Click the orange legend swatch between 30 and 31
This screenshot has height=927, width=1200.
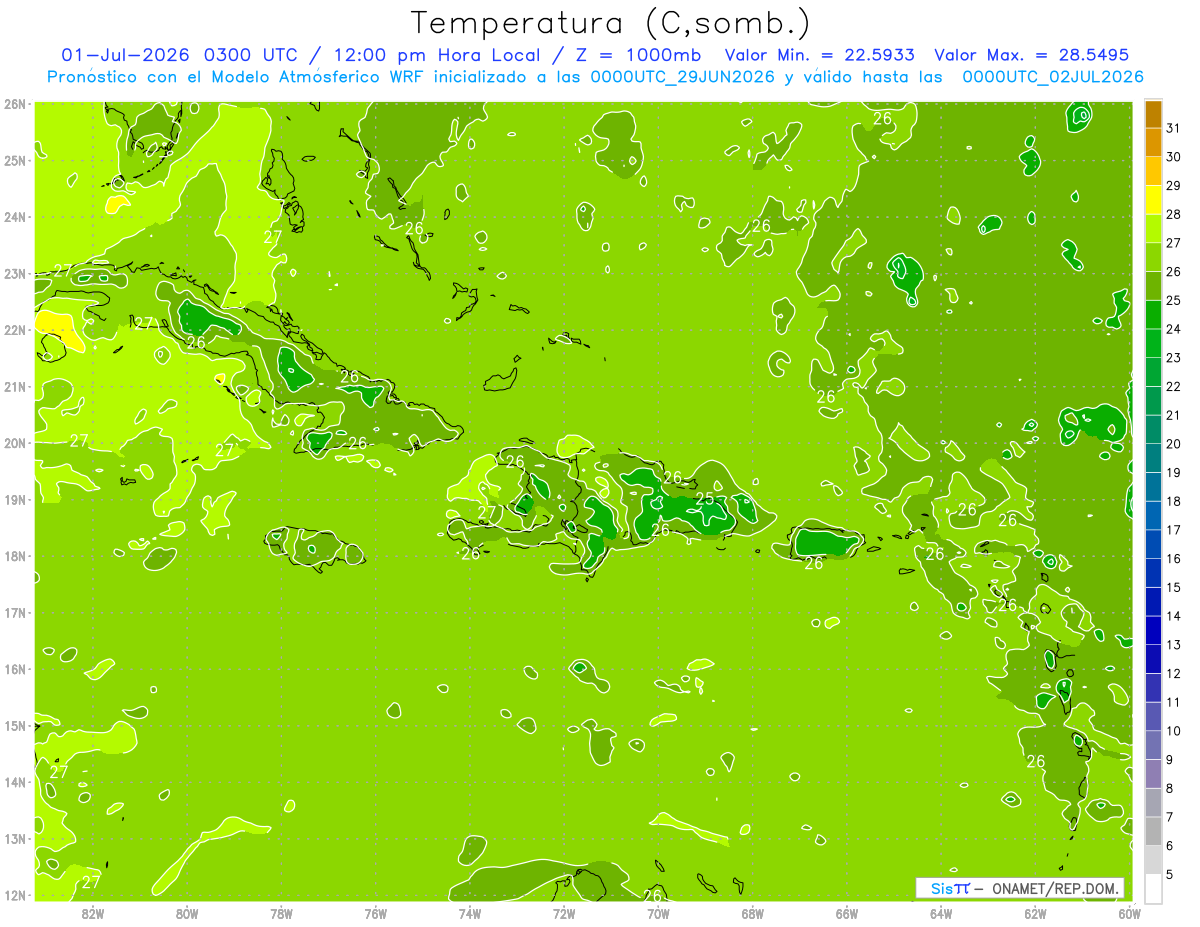point(1153,143)
